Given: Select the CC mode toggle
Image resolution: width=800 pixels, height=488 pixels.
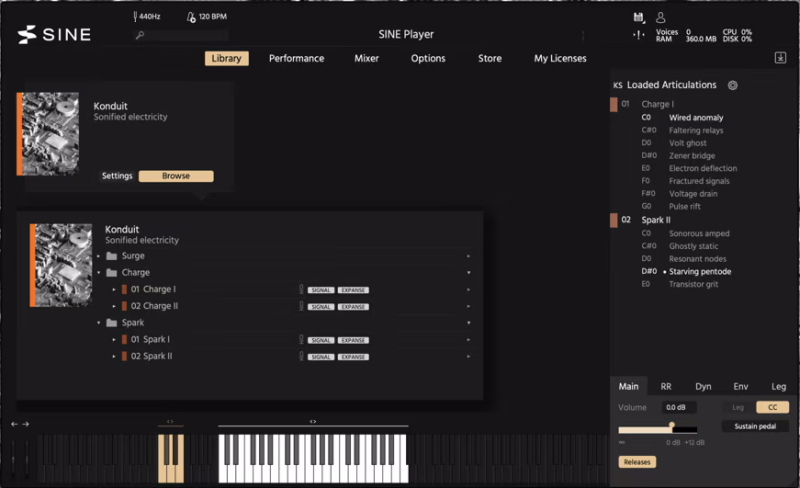Looking at the screenshot, I should (772, 407).
